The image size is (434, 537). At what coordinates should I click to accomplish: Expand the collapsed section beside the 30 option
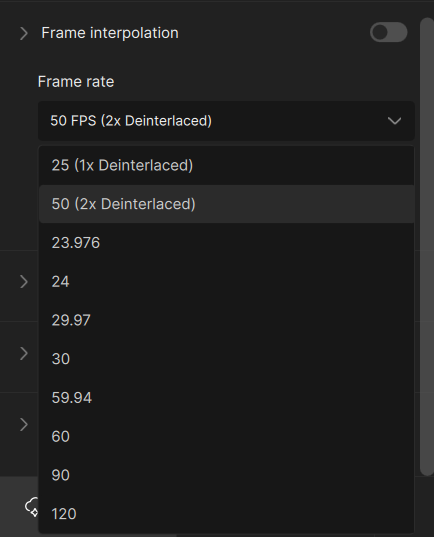tap(24, 353)
